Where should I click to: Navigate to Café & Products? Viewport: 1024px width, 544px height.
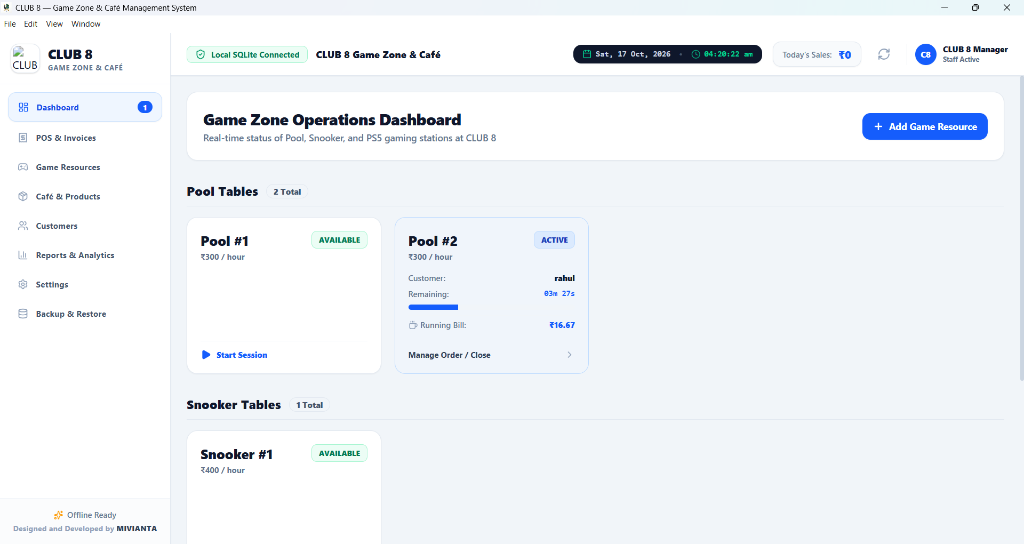pyautogui.click(x=85, y=197)
